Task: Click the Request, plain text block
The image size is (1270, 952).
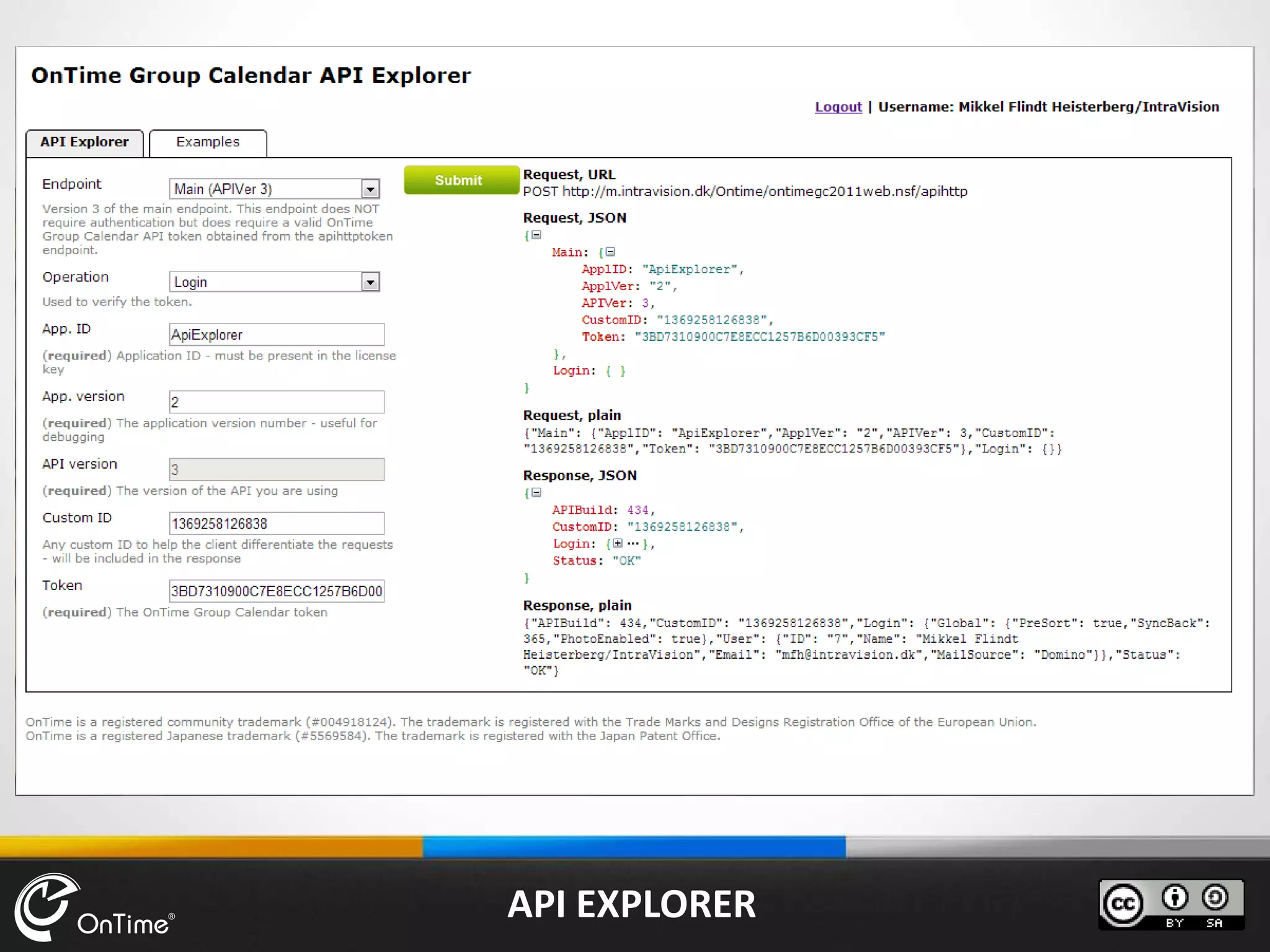Action: 793,441
